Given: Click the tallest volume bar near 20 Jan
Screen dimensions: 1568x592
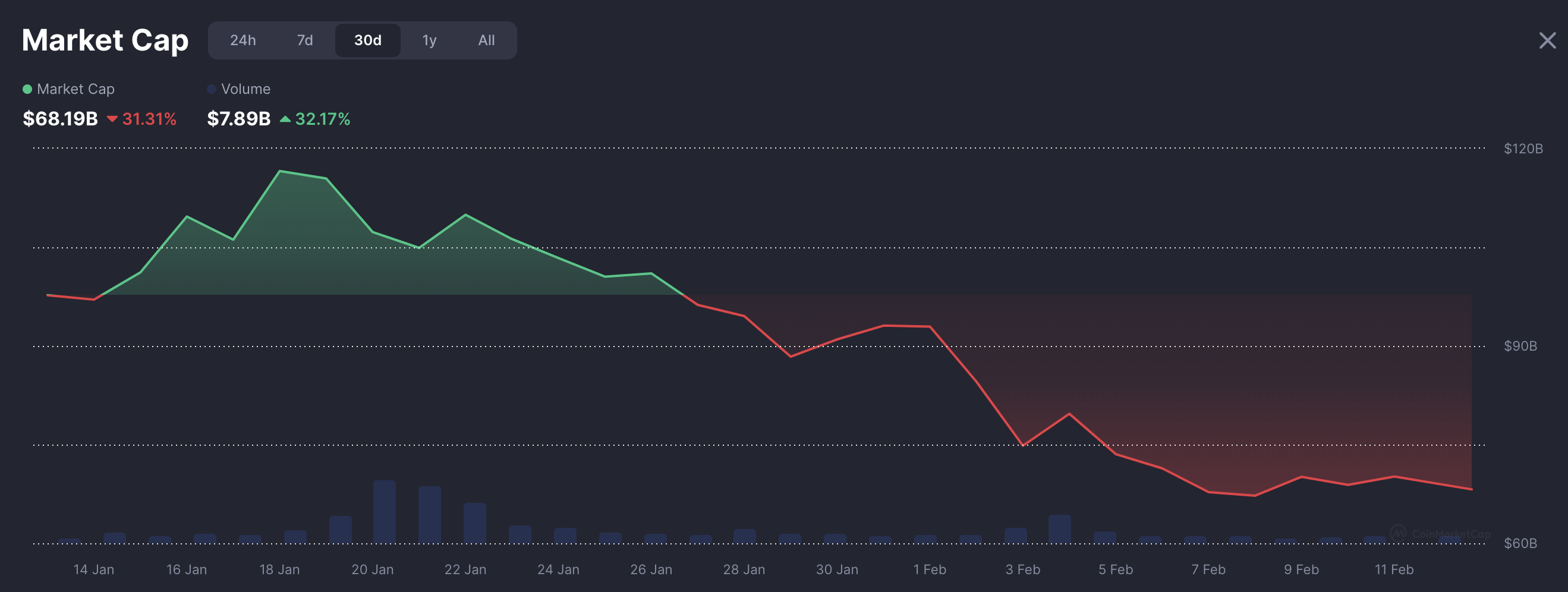Looking at the screenshot, I should (x=385, y=512).
